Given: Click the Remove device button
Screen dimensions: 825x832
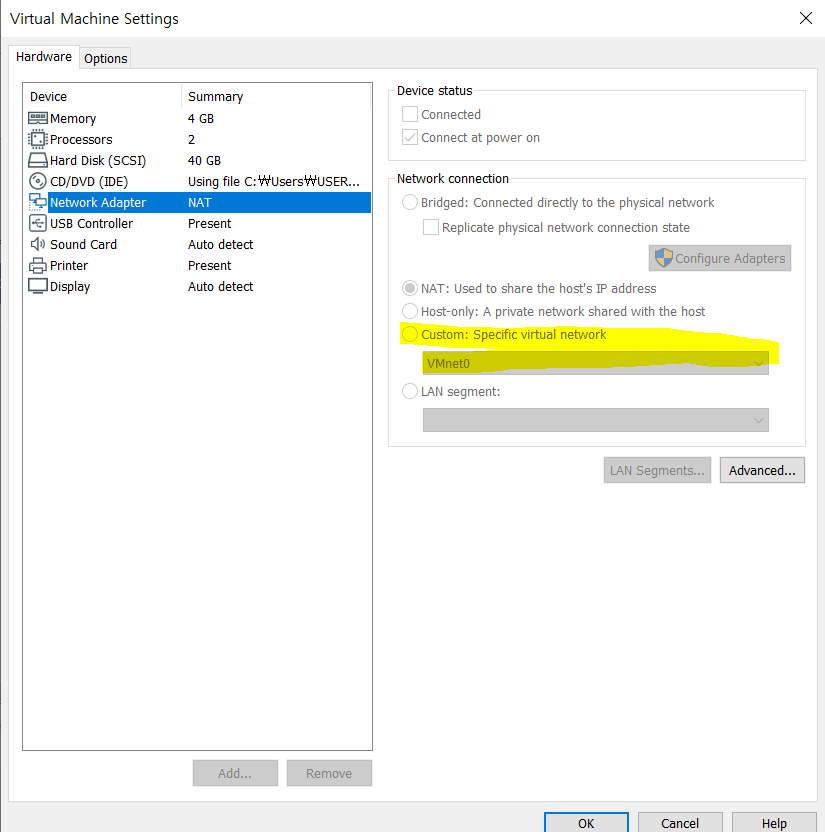Looking at the screenshot, I should (x=329, y=773).
